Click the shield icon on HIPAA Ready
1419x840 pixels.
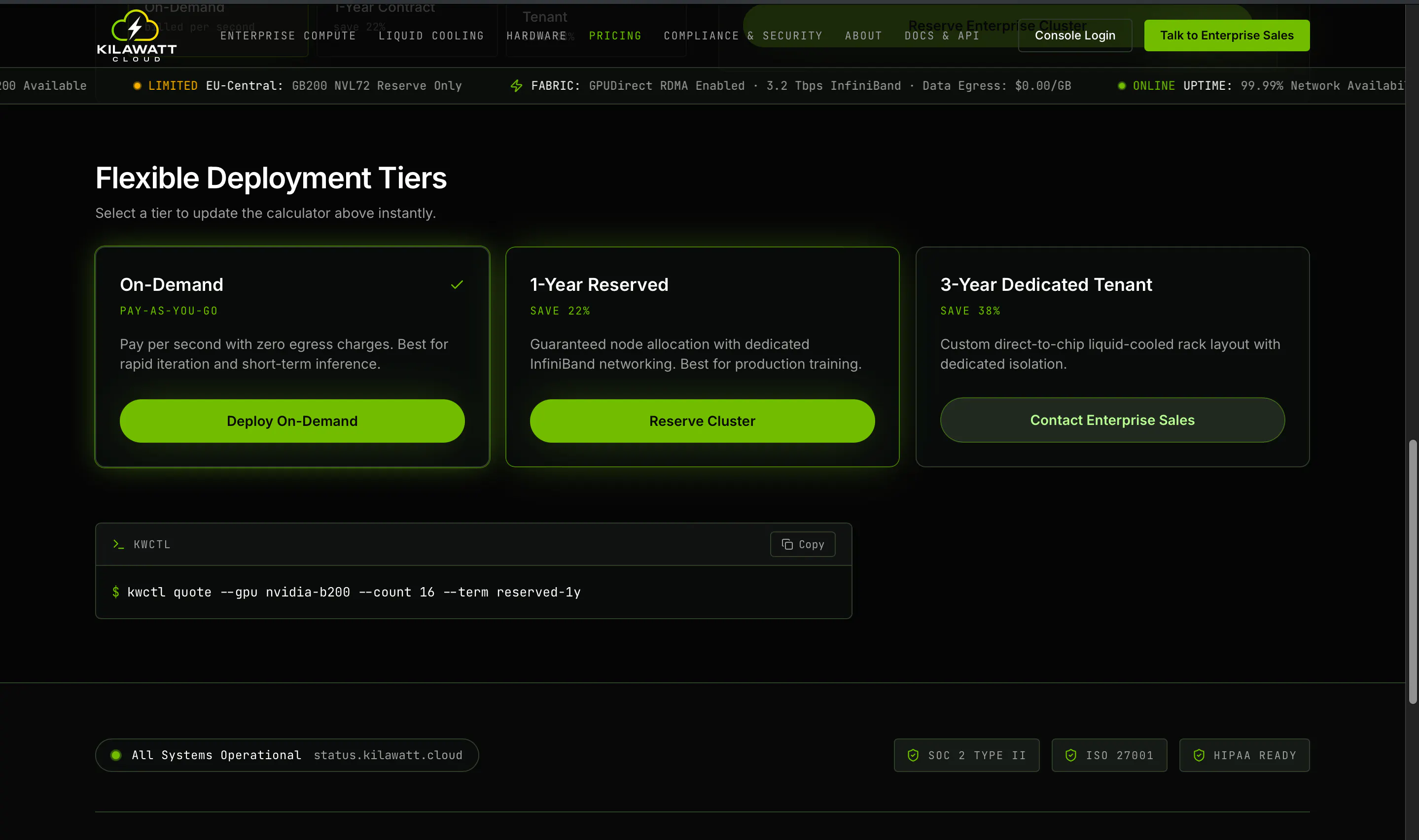coord(1199,755)
